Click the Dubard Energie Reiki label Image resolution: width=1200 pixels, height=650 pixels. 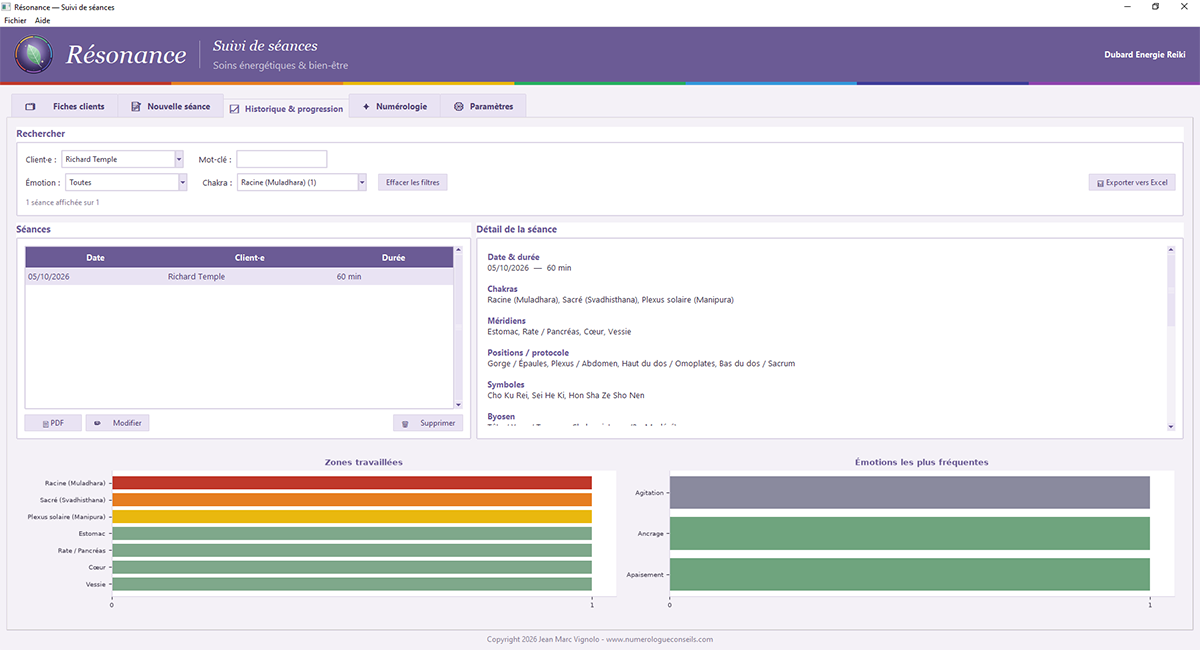(x=1145, y=54)
